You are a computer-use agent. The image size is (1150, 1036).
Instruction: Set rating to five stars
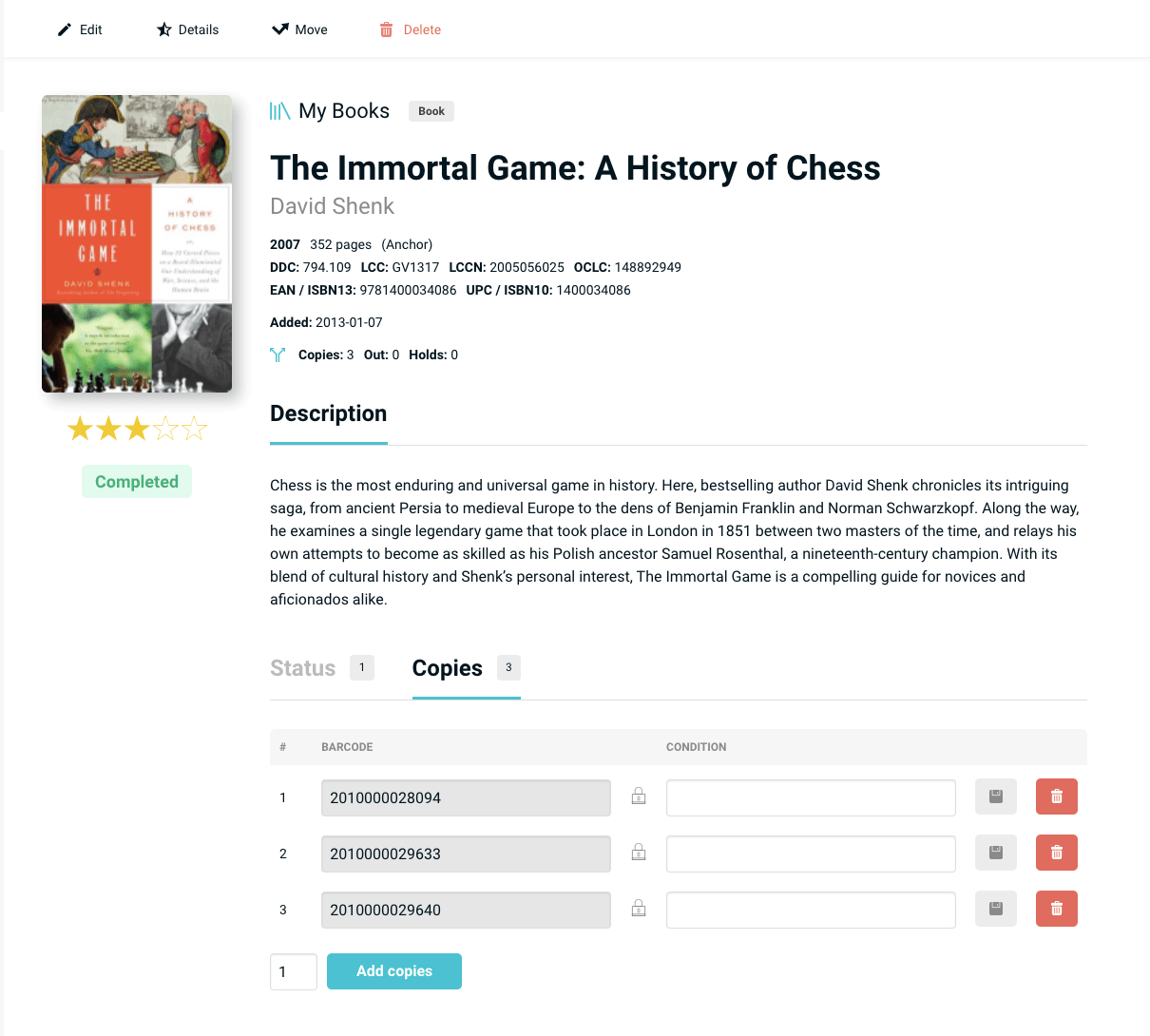[194, 429]
